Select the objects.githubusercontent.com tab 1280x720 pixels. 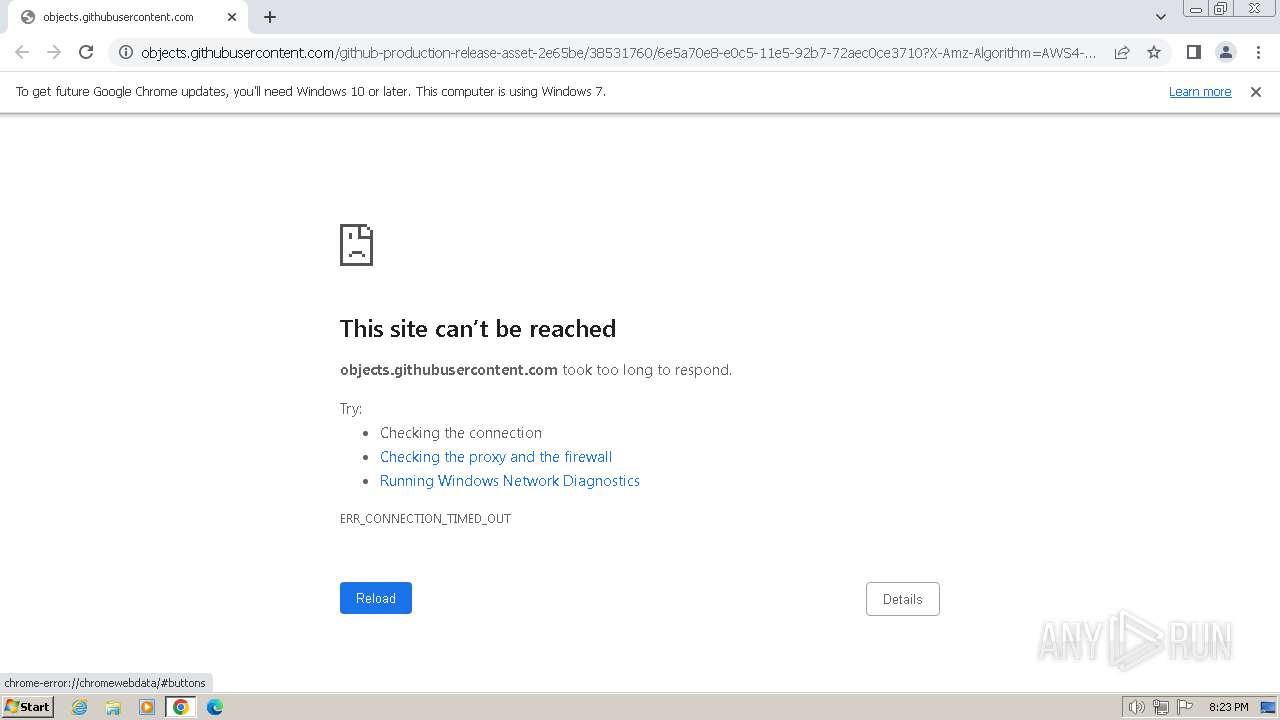(x=128, y=17)
